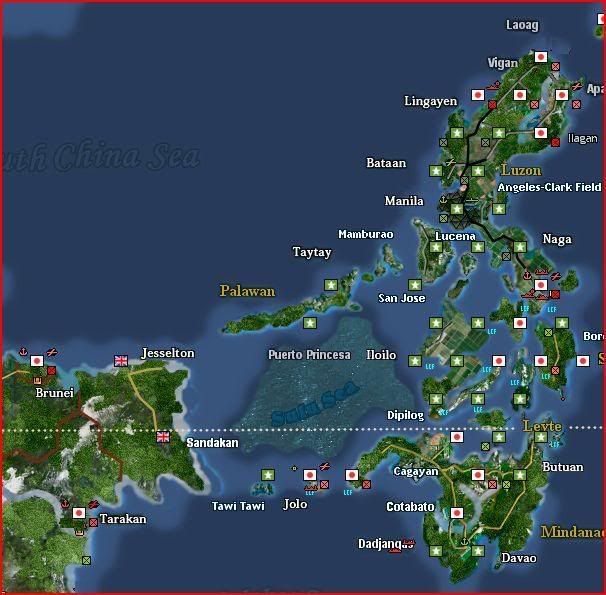Image resolution: width=606 pixels, height=595 pixels.
Task: Click the Laoag city label
Action: pos(522,25)
